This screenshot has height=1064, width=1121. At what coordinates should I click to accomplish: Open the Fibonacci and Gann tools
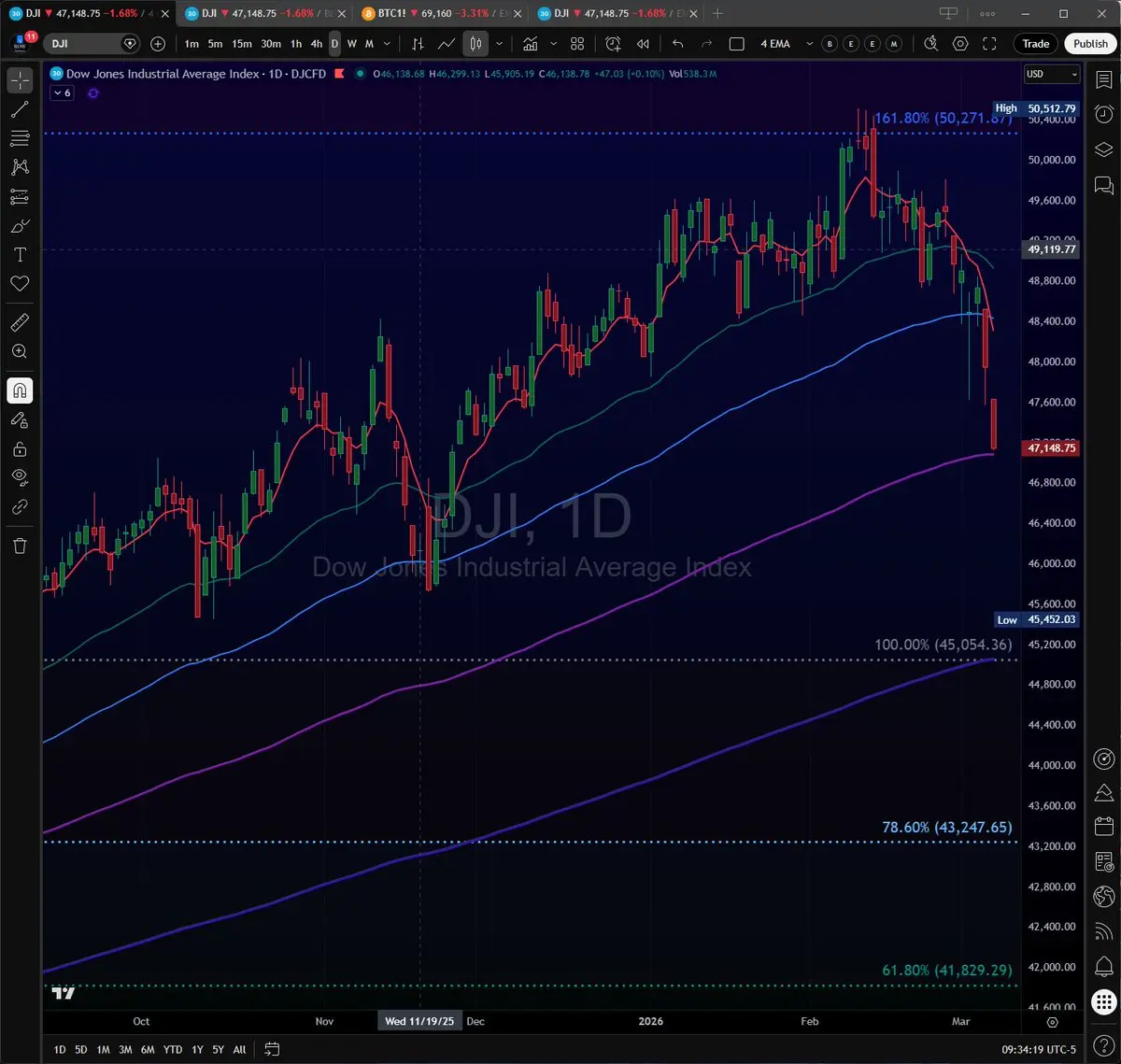(20, 138)
